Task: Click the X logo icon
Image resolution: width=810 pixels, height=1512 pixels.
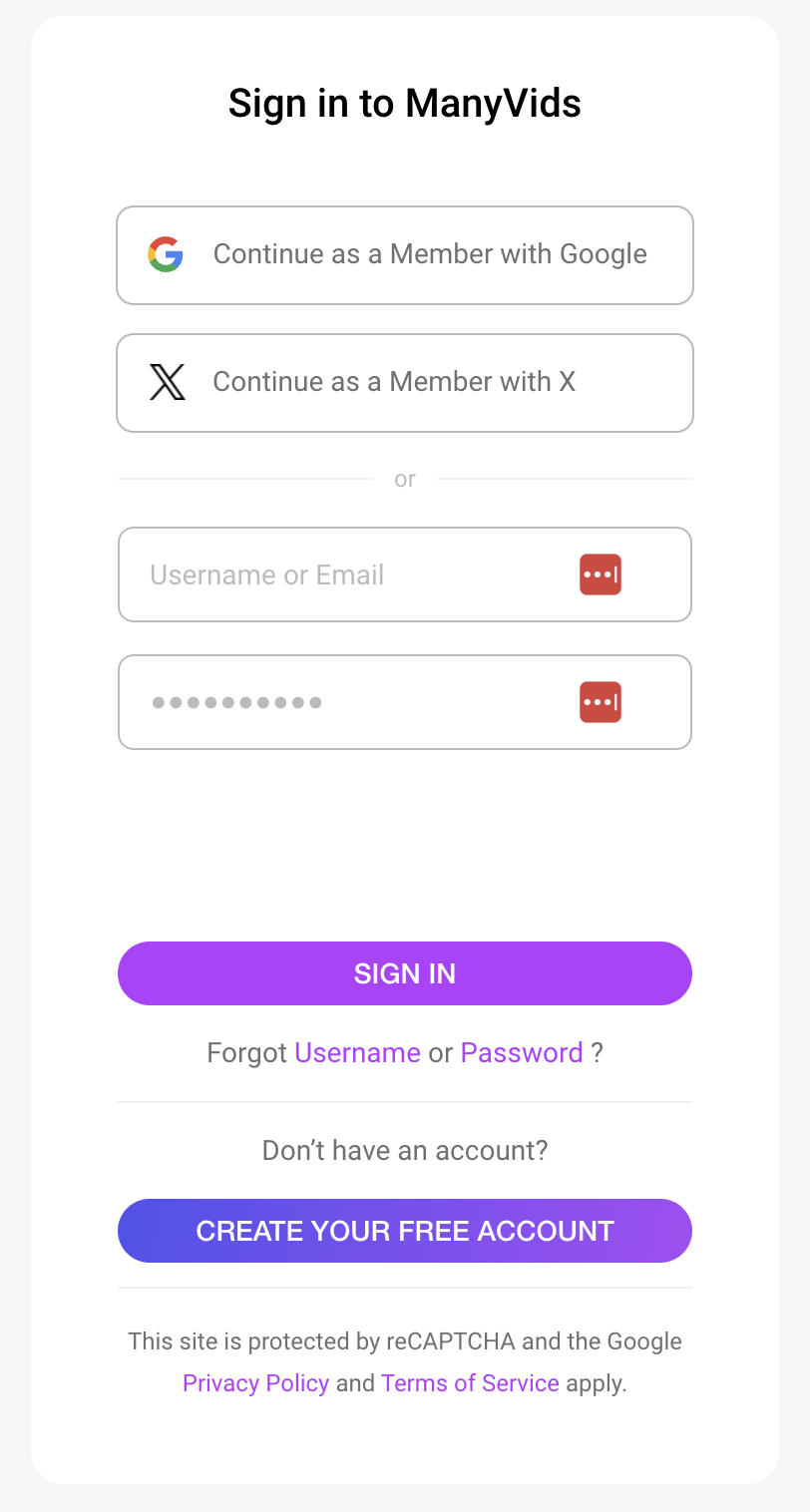Action: pos(167,382)
